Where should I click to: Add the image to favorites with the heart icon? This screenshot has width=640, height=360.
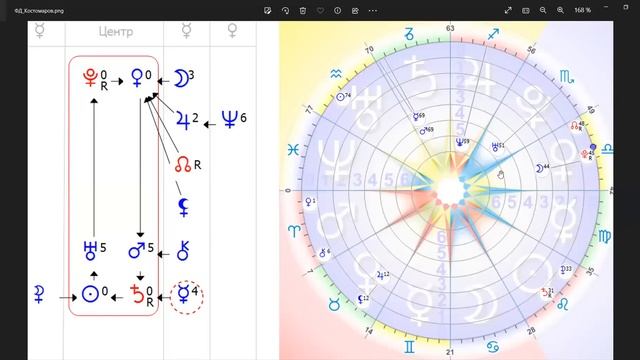tap(320, 11)
